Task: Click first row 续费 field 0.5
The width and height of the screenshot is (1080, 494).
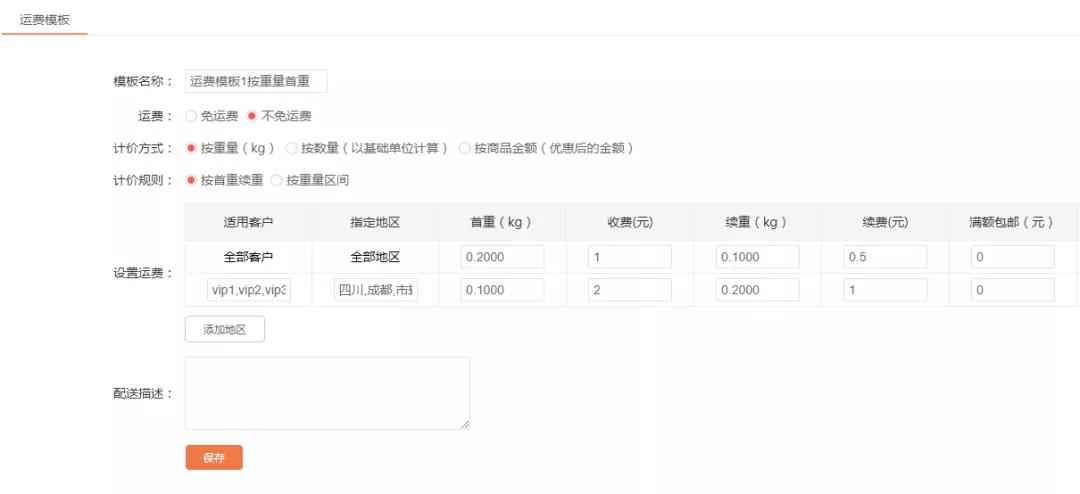Action: [x=885, y=257]
